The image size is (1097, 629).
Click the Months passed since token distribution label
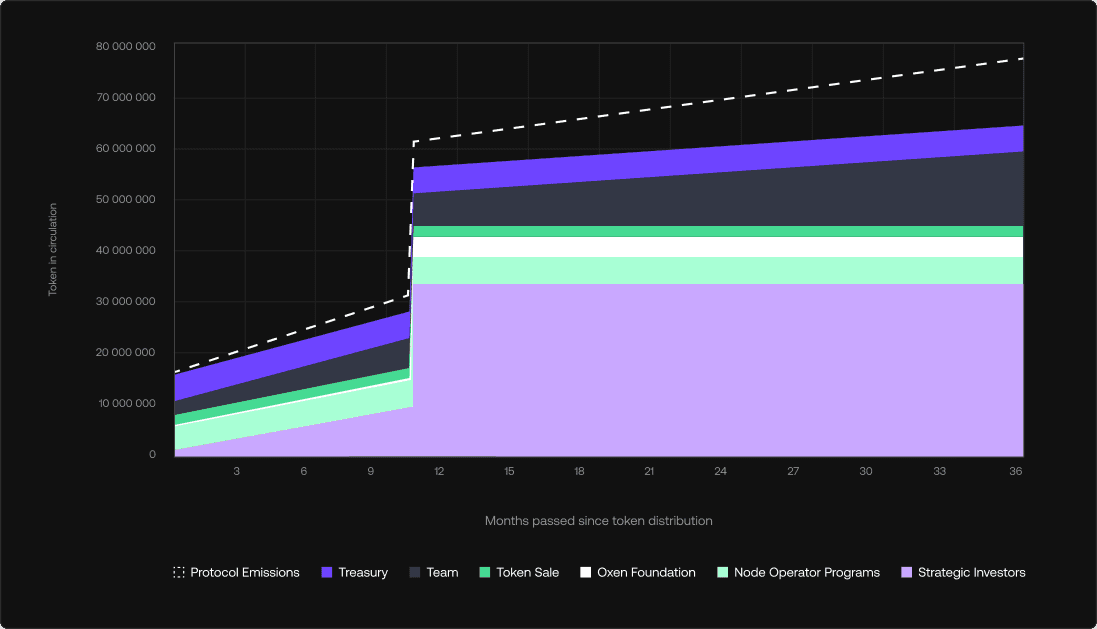coord(598,520)
